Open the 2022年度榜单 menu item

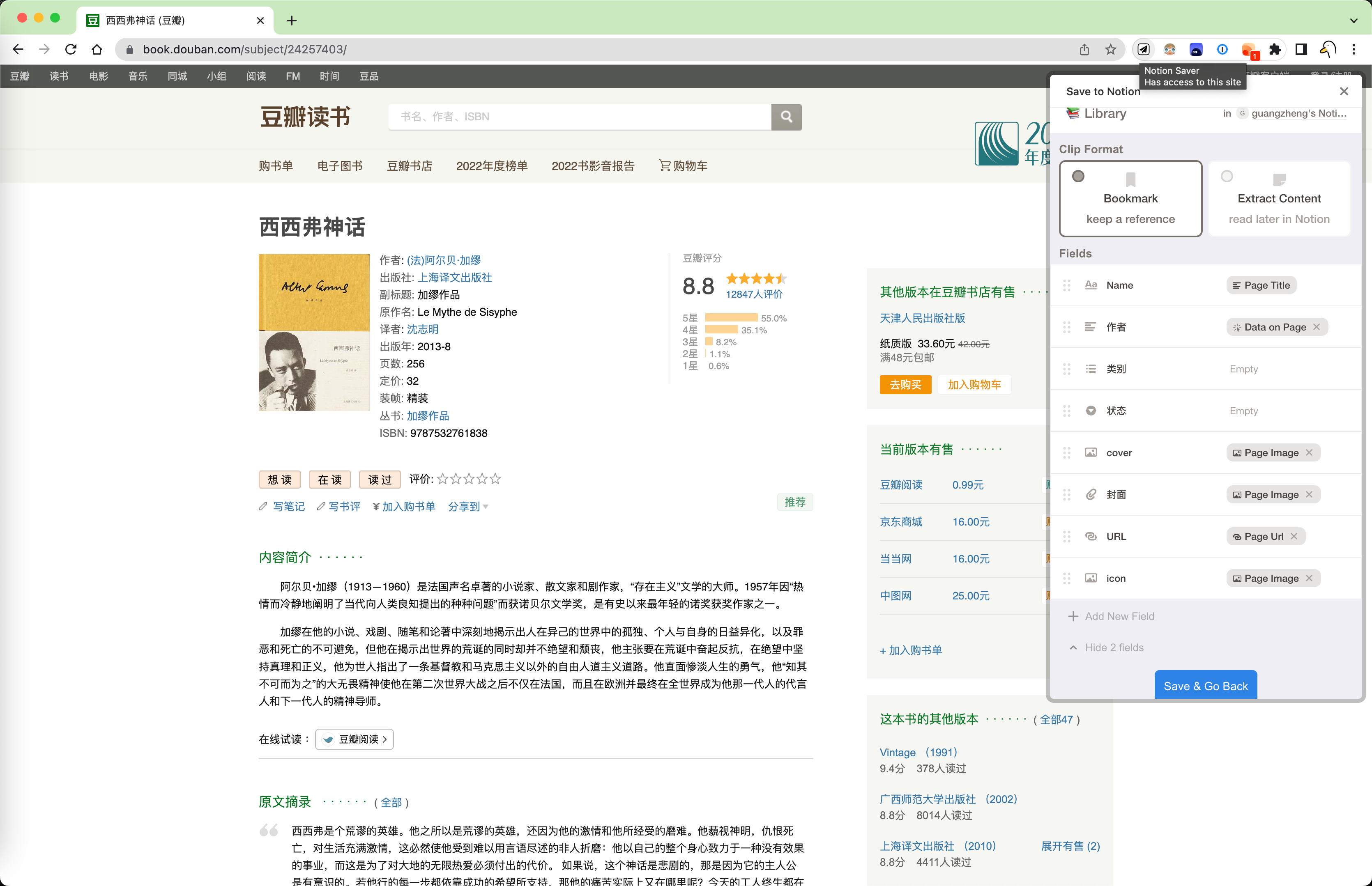click(x=491, y=166)
